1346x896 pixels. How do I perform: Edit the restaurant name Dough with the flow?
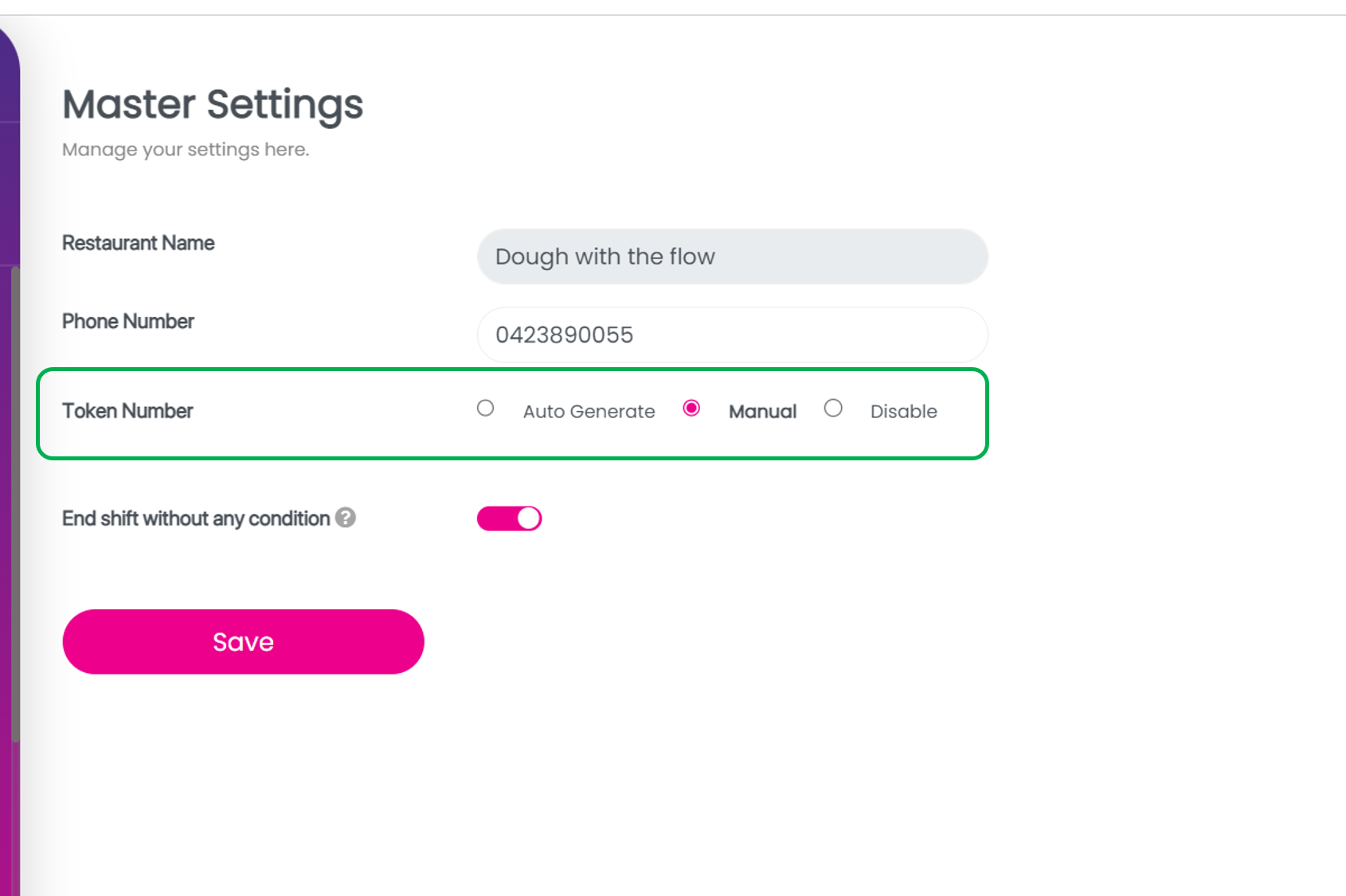click(731, 256)
